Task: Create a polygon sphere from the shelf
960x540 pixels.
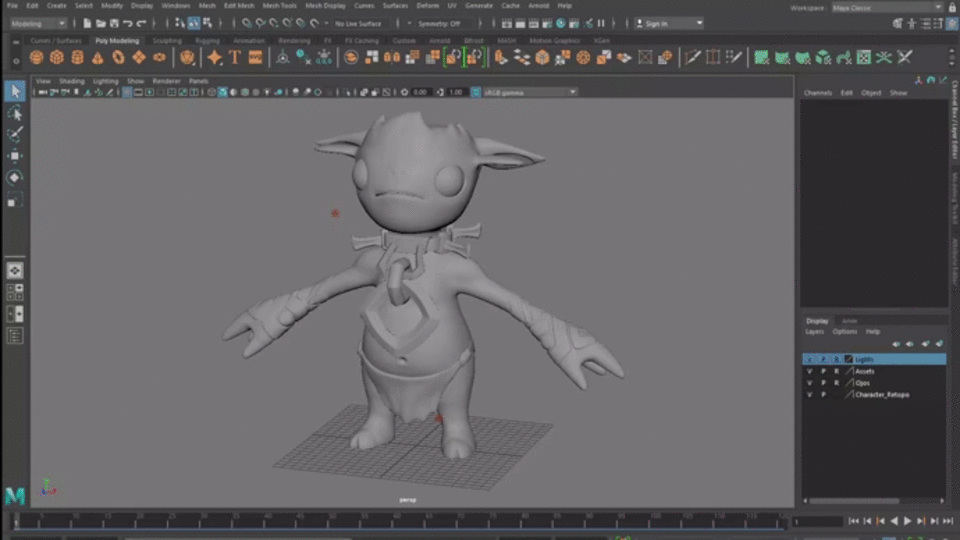Action: click(36, 58)
